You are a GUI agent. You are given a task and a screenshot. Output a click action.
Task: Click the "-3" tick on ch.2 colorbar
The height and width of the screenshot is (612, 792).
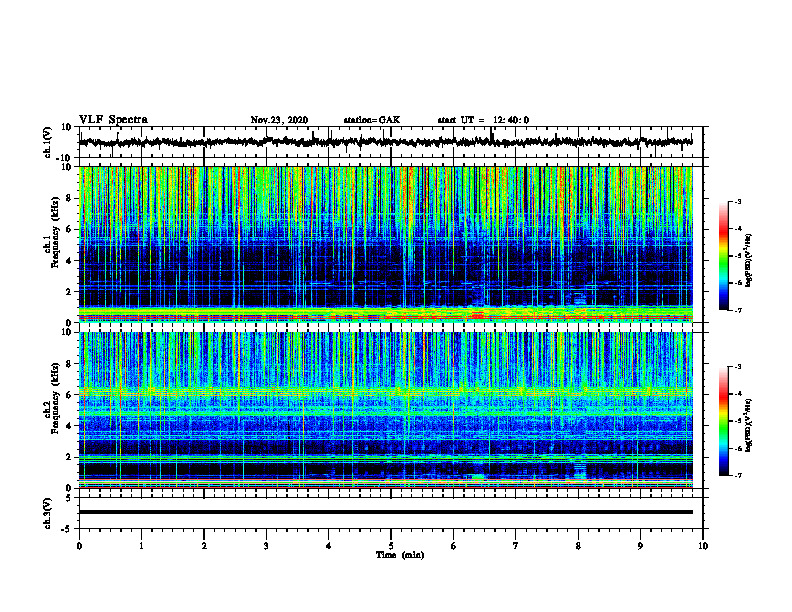click(737, 367)
